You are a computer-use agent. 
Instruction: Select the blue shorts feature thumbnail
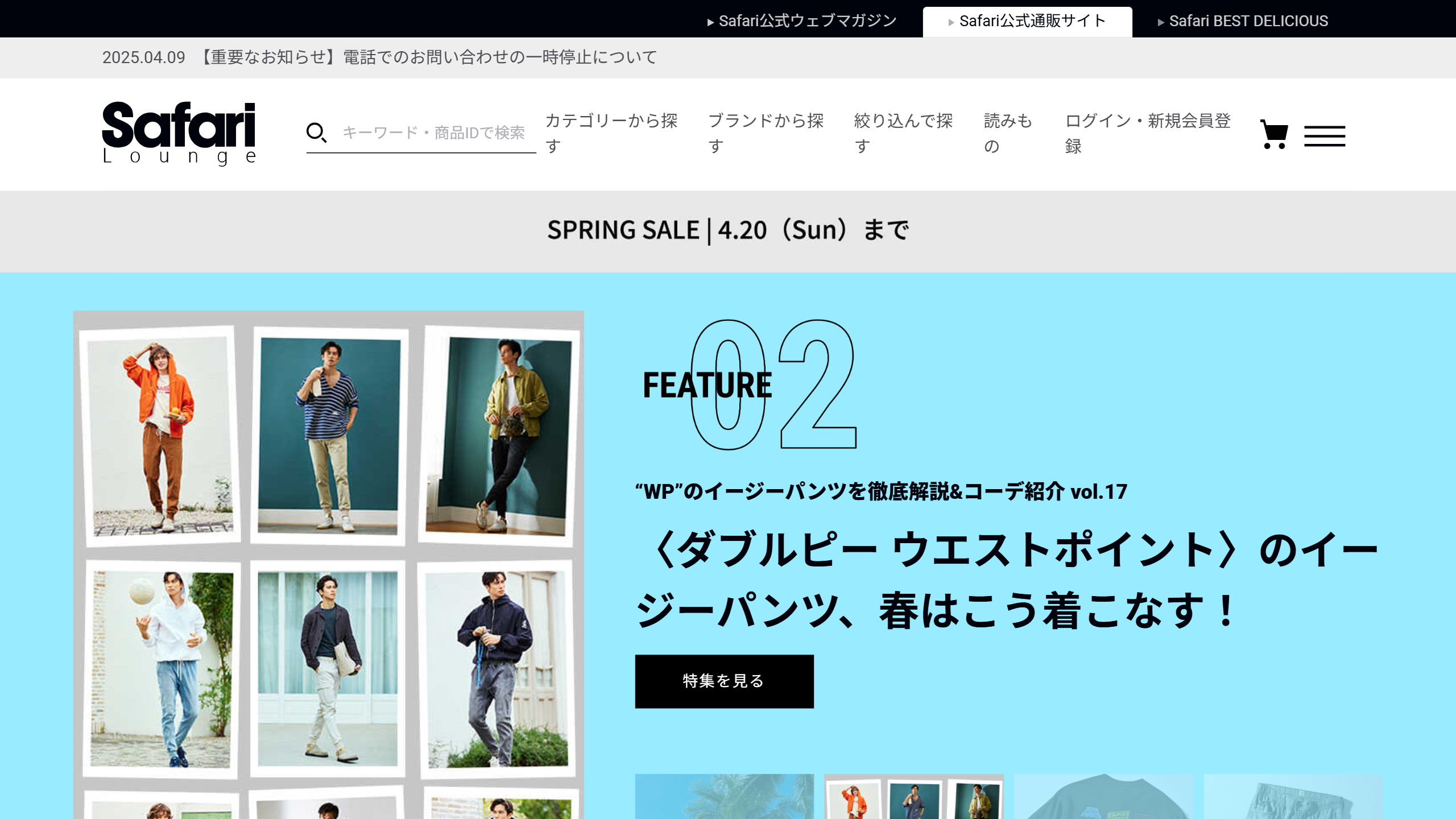point(1293,796)
